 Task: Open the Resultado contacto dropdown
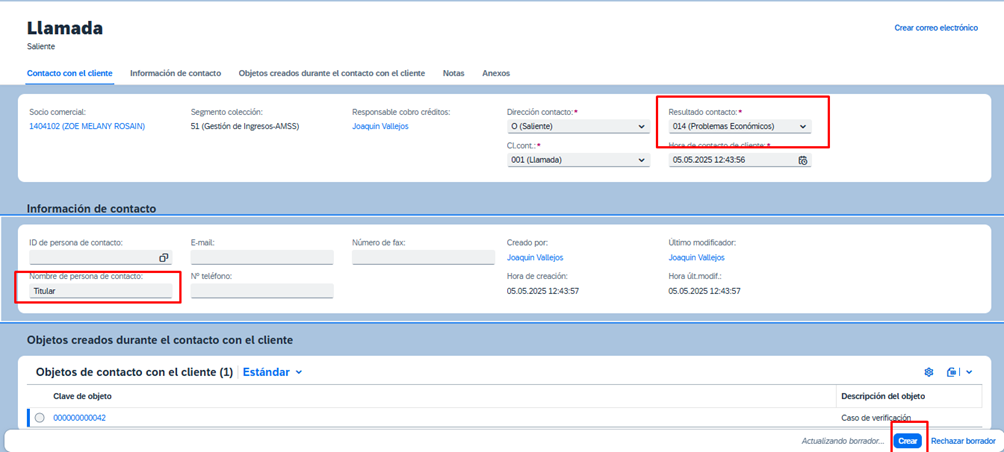click(x=802, y=127)
